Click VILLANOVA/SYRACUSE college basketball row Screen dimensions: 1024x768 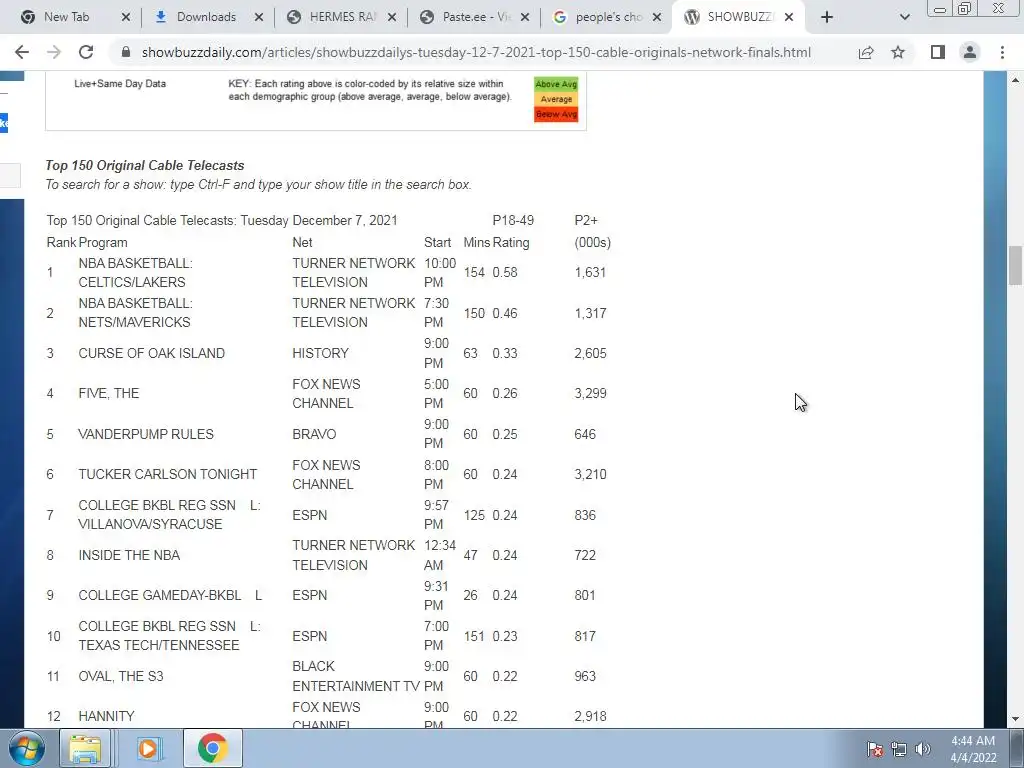coord(169,515)
